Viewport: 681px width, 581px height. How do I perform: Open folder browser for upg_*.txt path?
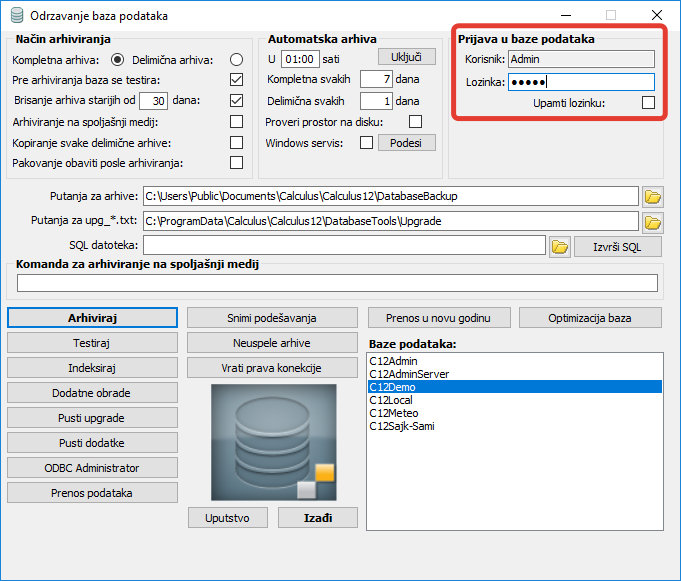point(652,221)
